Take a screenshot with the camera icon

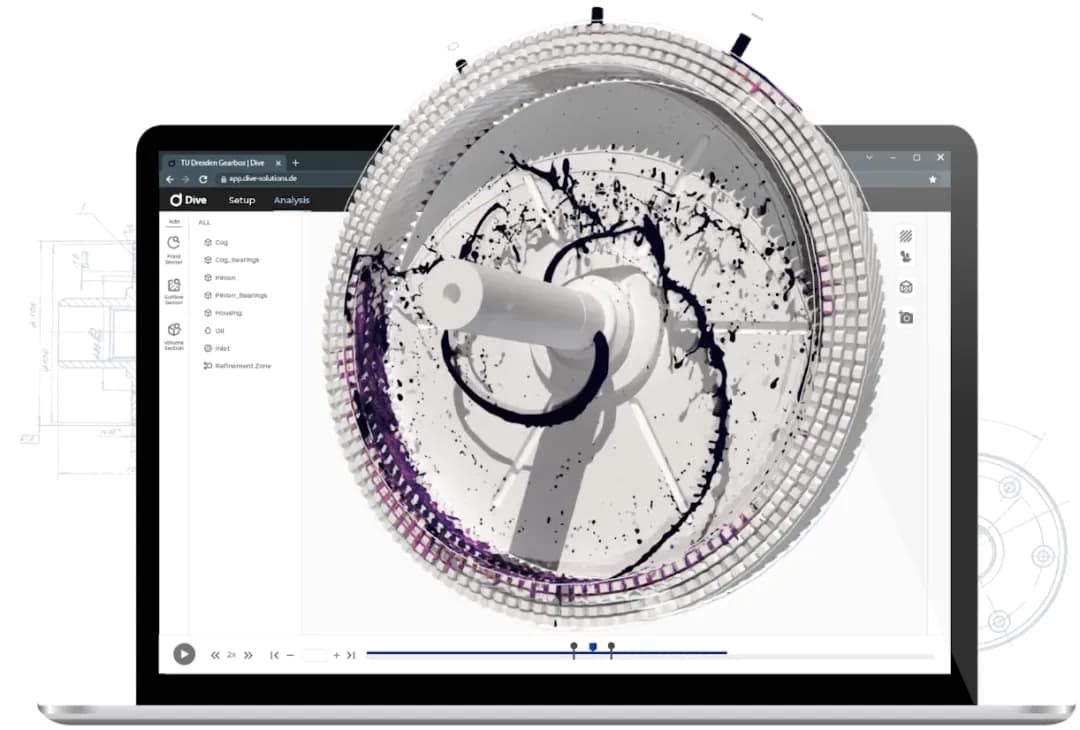pyautogui.click(x=906, y=317)
